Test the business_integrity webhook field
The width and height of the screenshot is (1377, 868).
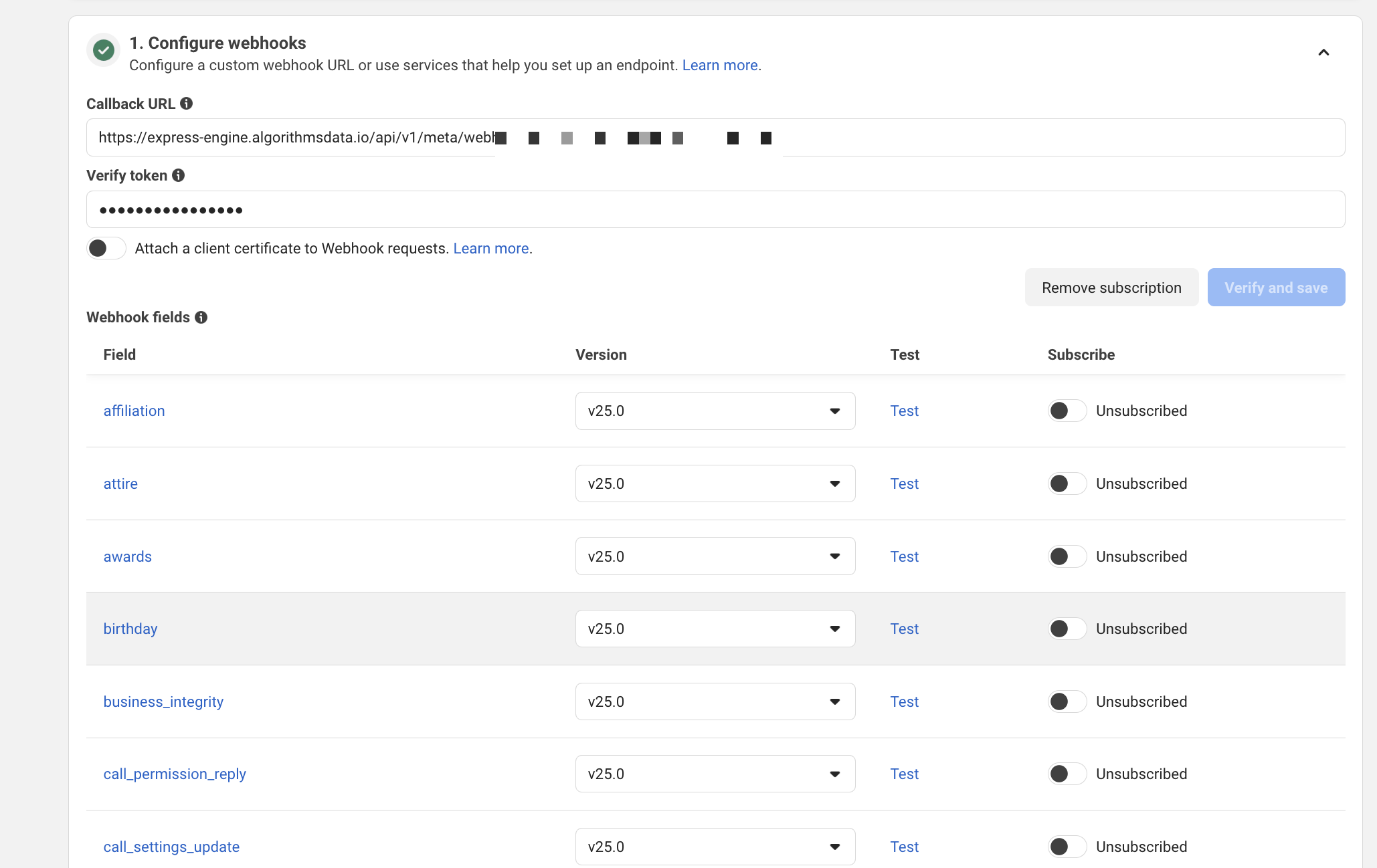[904, 701]
